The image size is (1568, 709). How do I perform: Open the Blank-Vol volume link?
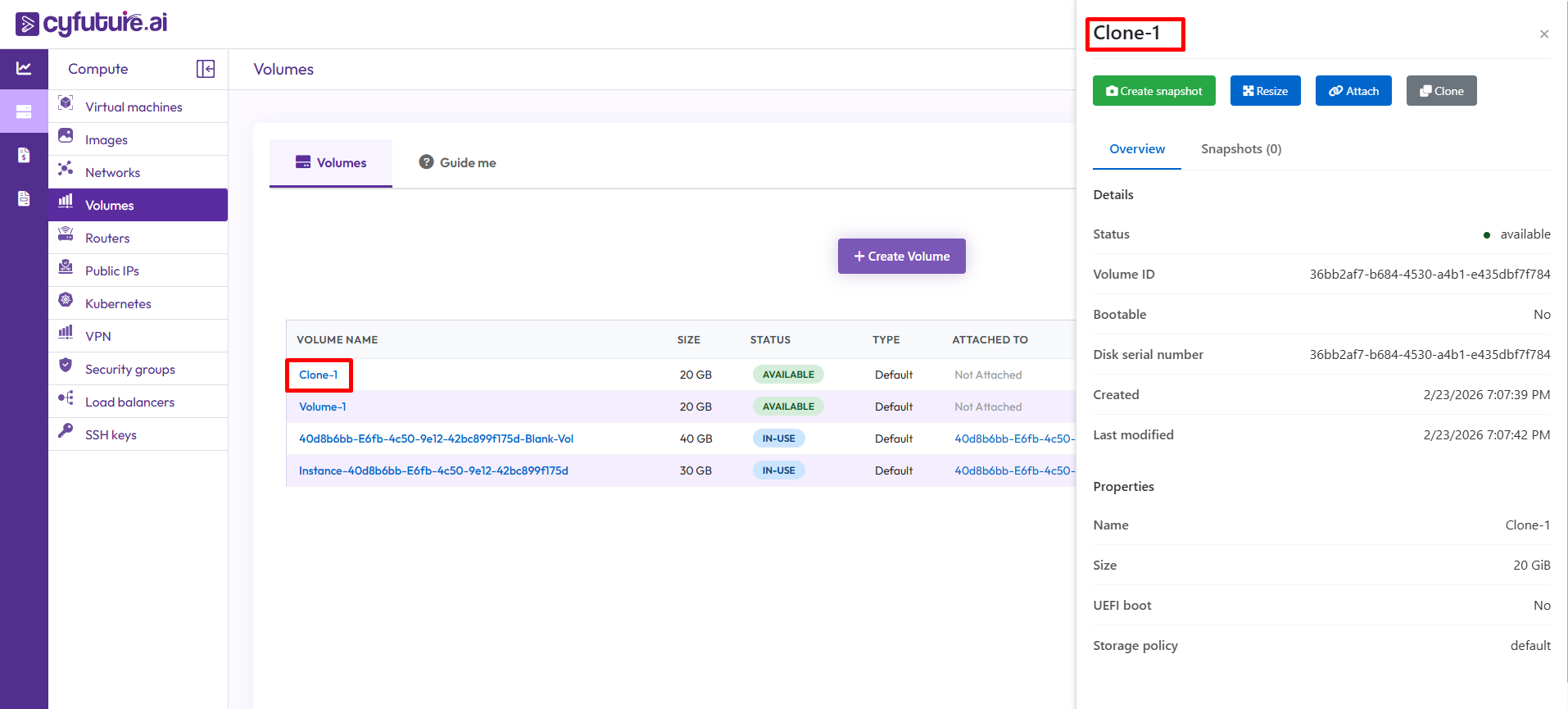pyautogui.click(x=436, y=439)
